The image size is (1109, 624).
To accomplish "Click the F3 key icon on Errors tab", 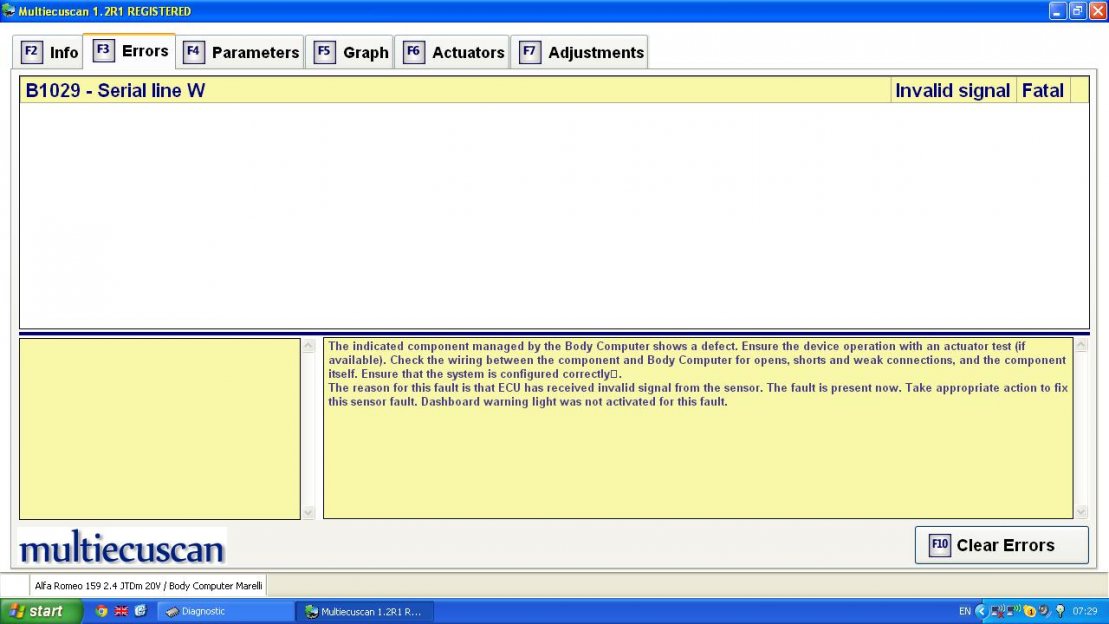I will coord(103,51).
